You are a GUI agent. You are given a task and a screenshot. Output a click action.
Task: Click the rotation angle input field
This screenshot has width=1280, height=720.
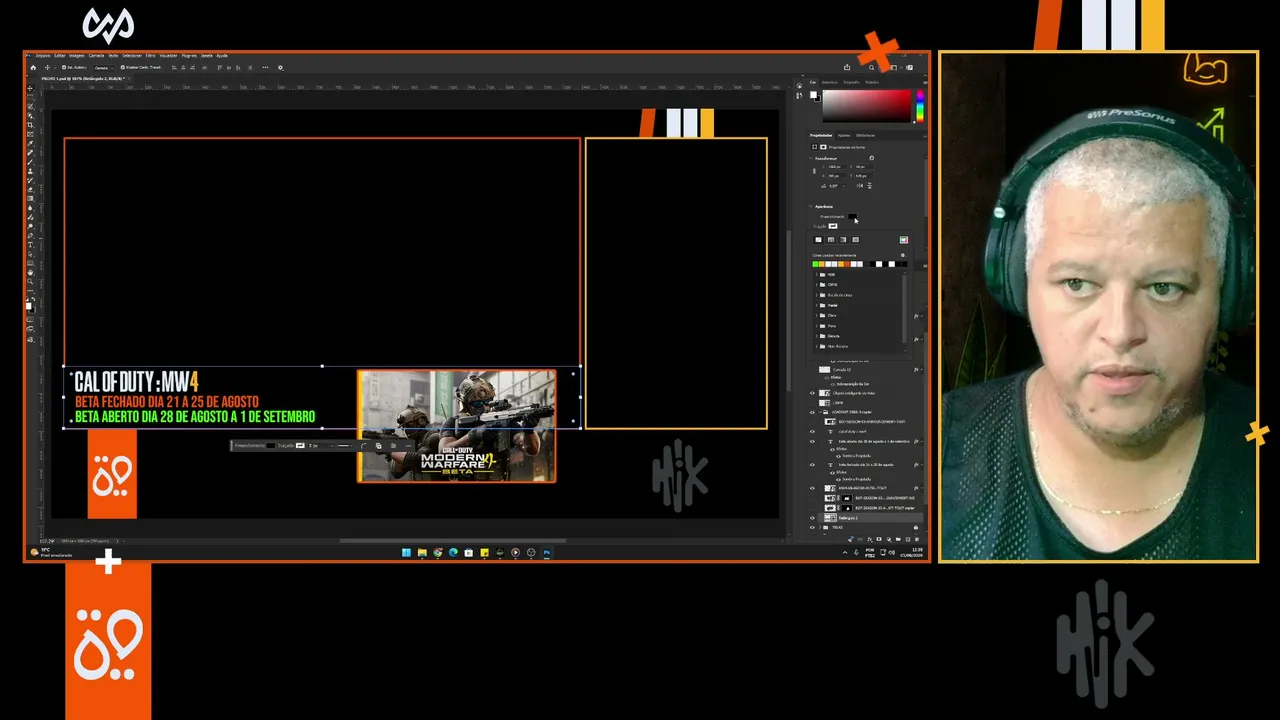pos(836,186)
